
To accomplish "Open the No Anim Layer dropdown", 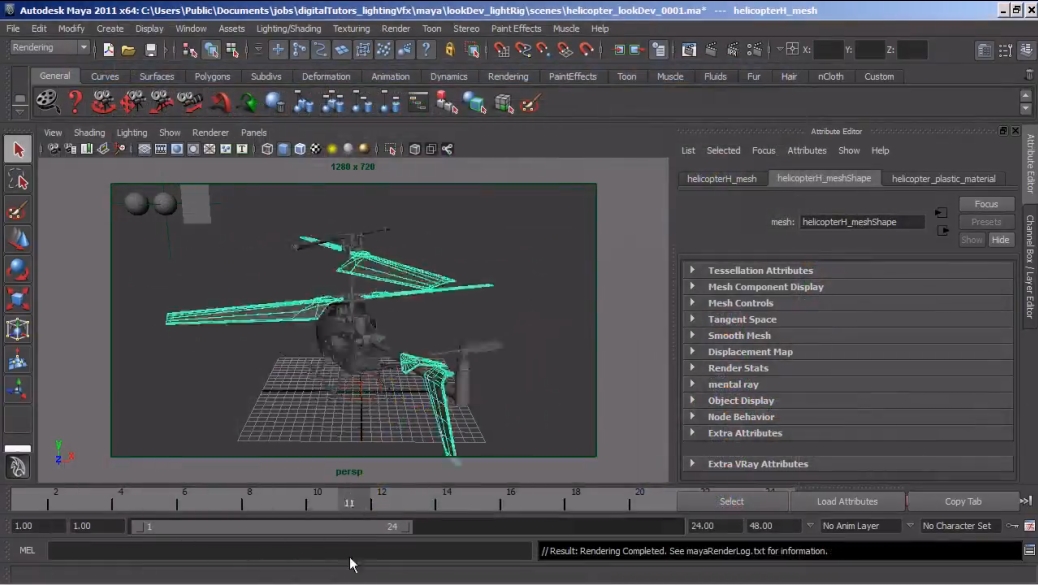I will coord(861,525).
